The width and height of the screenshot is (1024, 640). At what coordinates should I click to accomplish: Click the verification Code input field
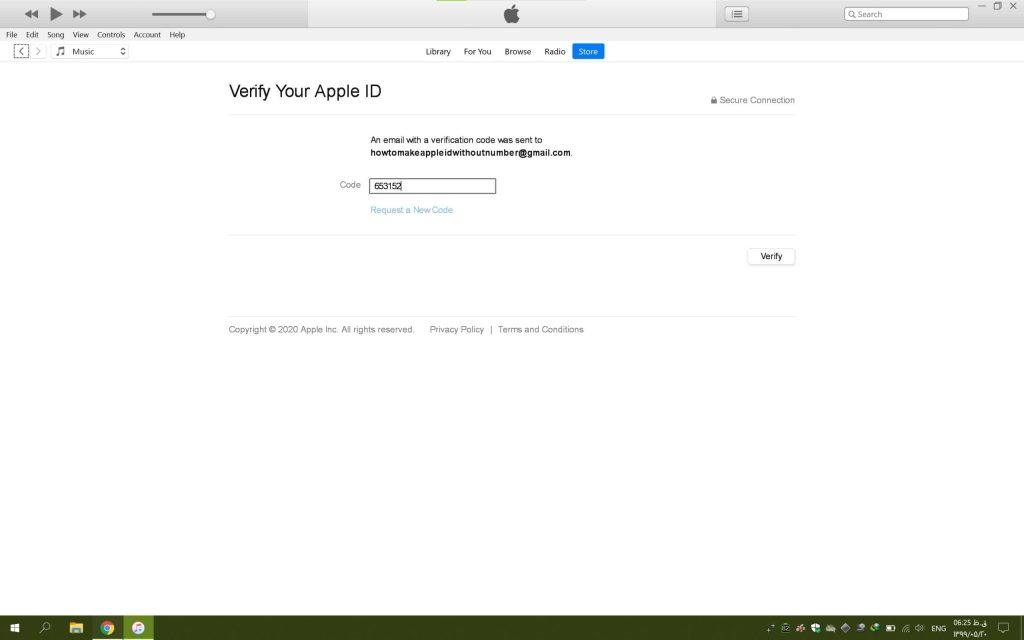click(432, 186)
